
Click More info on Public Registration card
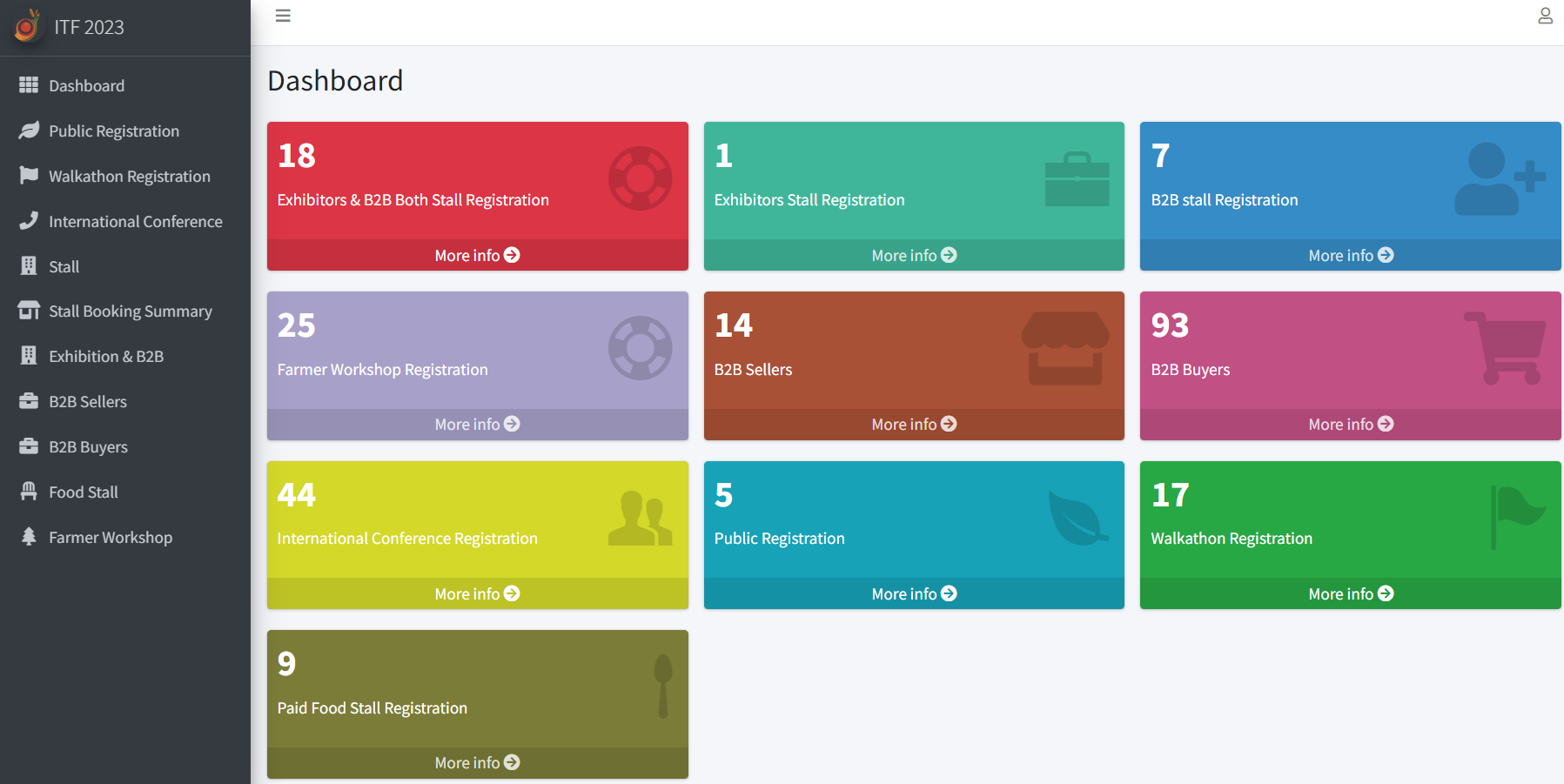point(914,593)
